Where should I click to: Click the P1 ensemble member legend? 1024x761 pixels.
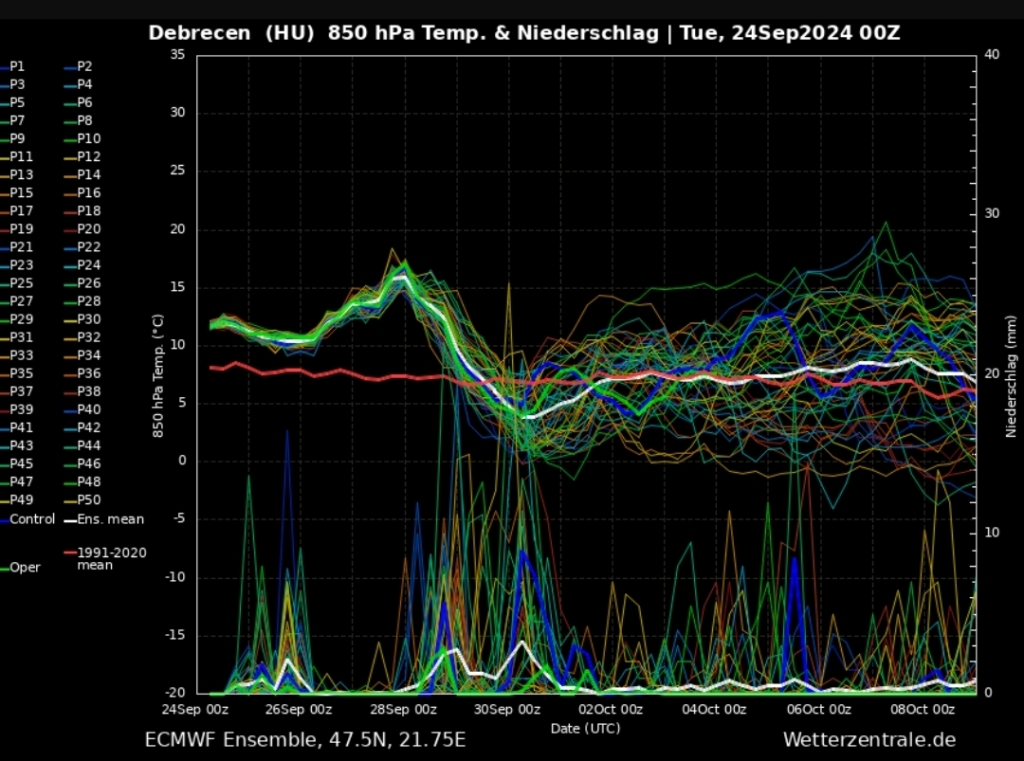pos(17,66)
